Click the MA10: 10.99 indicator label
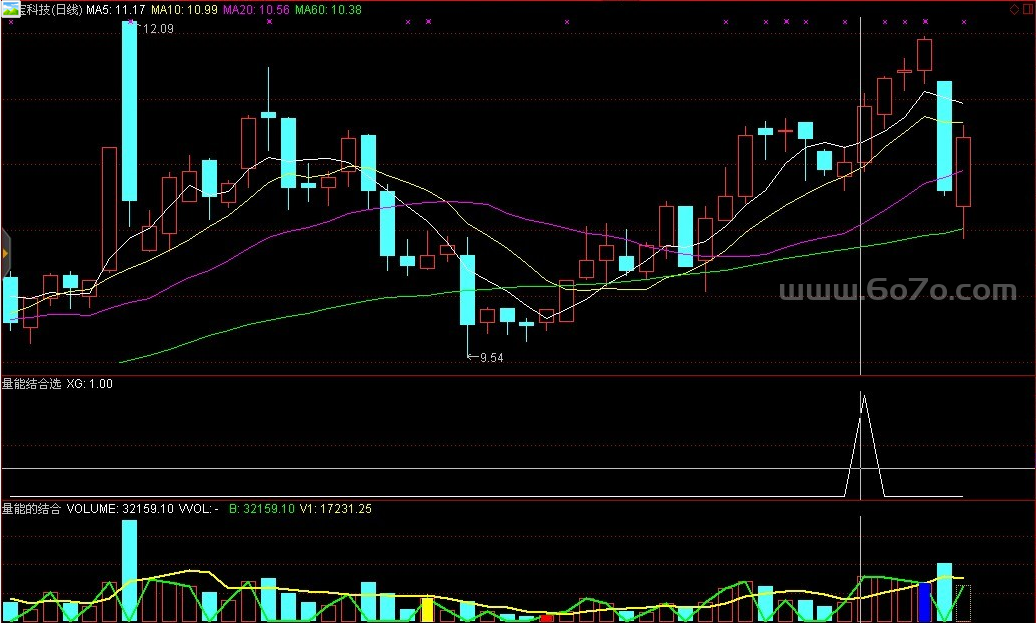The image size is (1036, 623). tap(184, 10)
